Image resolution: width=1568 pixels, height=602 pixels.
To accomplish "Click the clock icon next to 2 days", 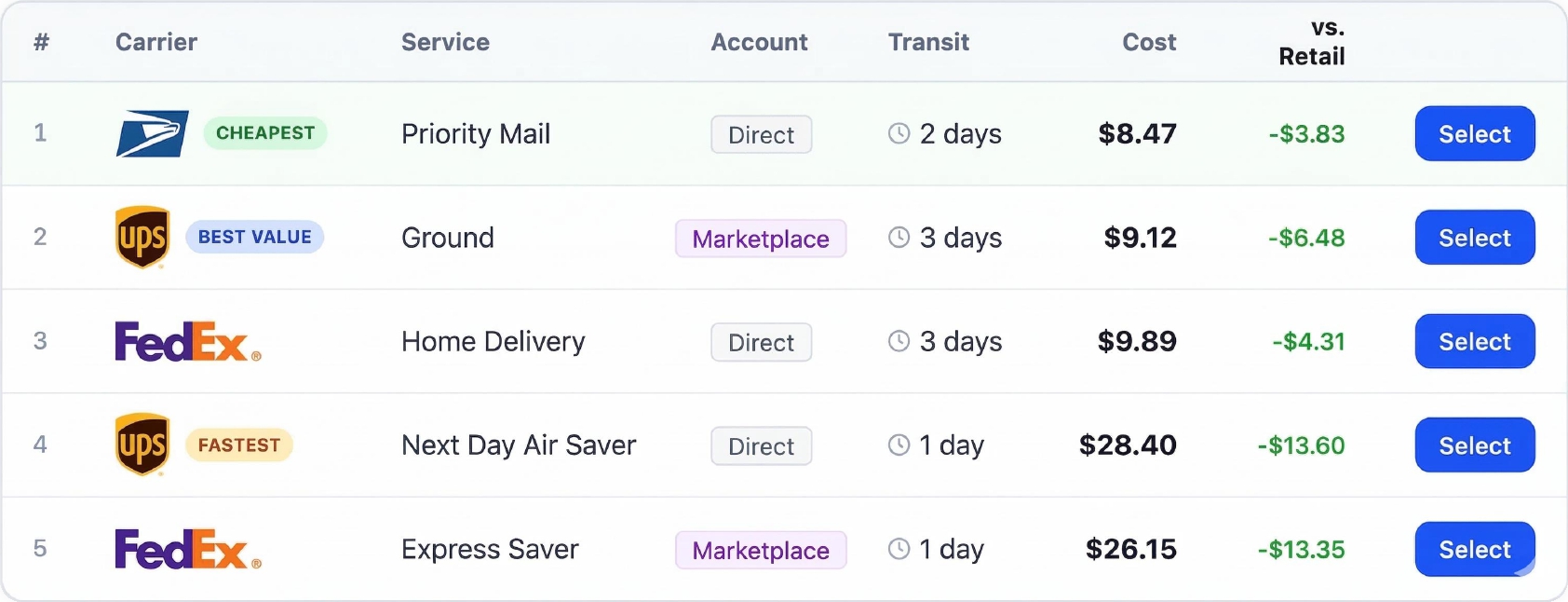I will [899, 133].
